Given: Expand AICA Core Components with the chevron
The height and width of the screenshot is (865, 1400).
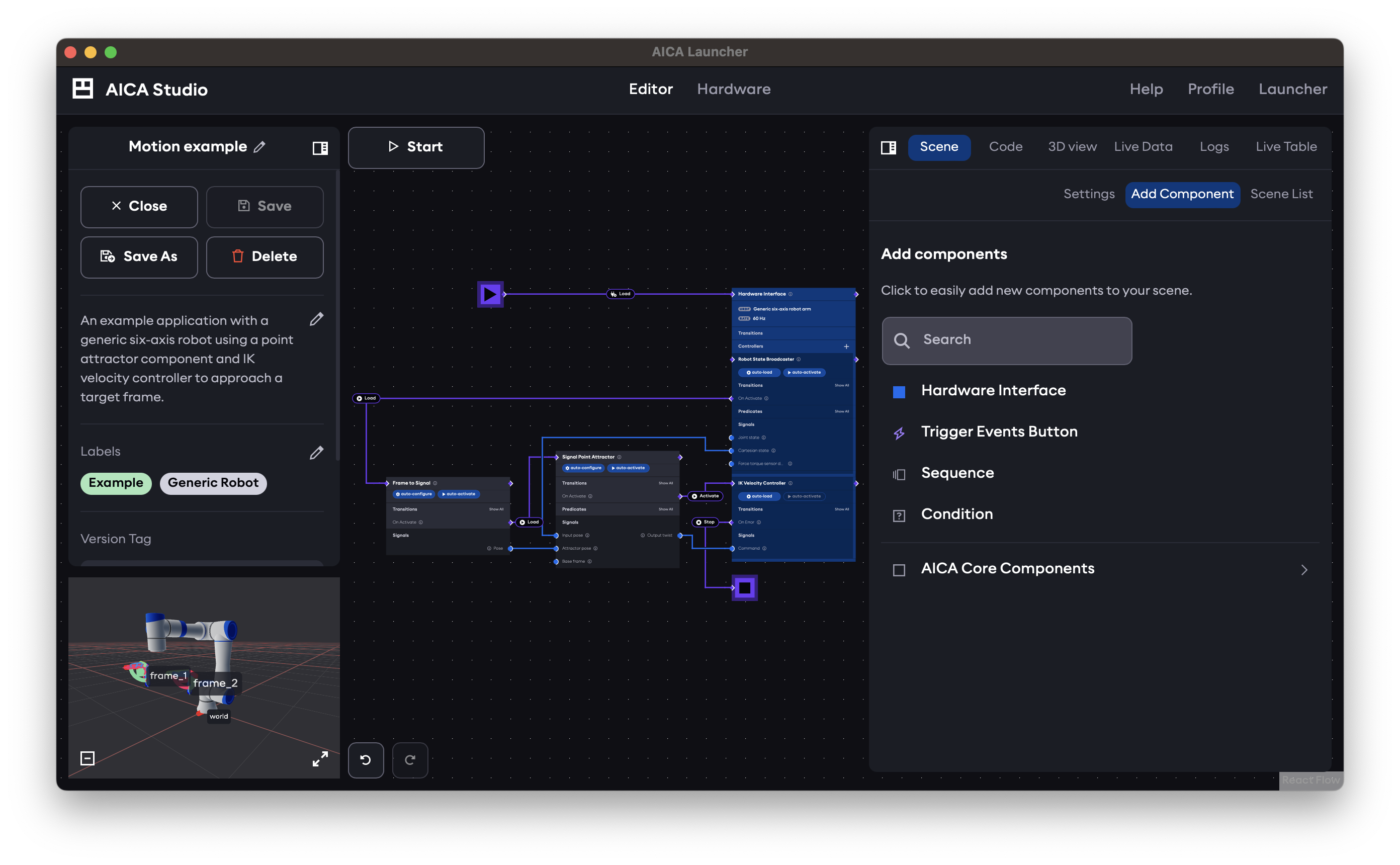Looking at the screenshot, I should click(1304, 570).
